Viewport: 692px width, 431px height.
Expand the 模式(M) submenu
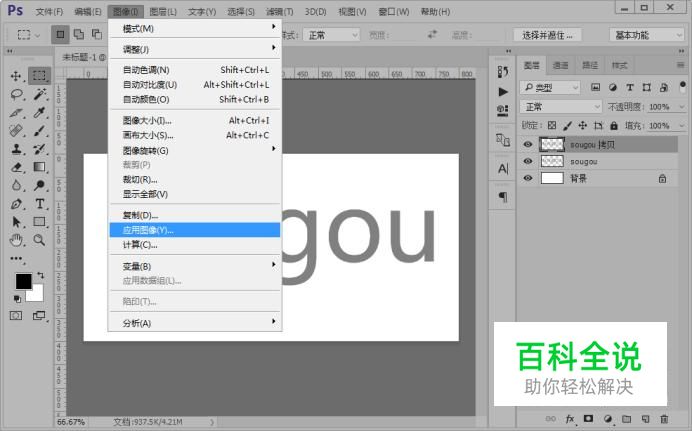coord(195,29)
